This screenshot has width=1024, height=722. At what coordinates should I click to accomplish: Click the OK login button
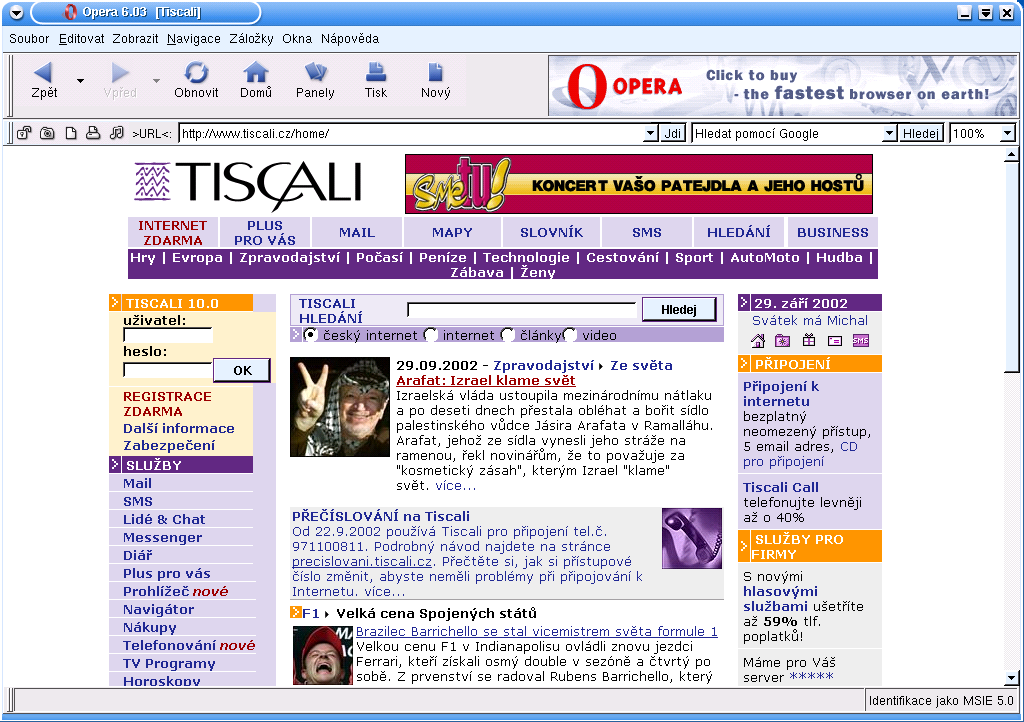[242, 370]
